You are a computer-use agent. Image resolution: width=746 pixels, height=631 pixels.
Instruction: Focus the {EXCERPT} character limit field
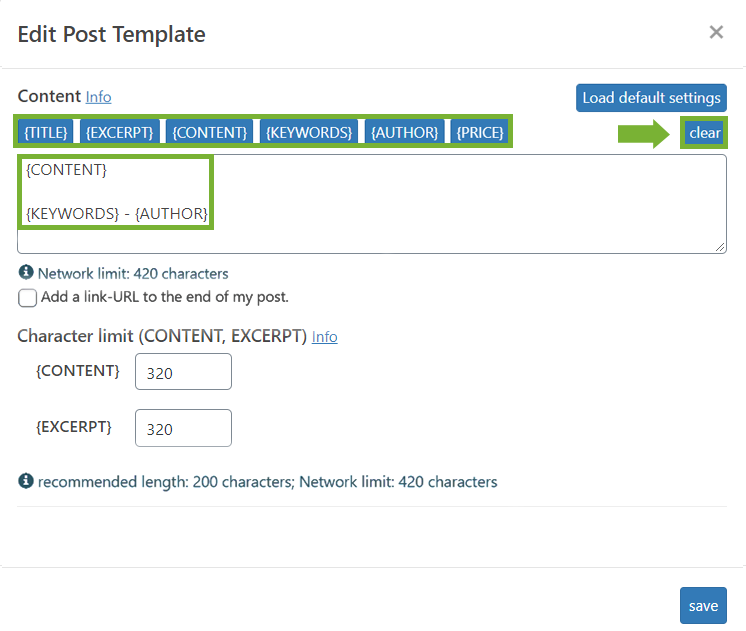(x=183, y=428)
